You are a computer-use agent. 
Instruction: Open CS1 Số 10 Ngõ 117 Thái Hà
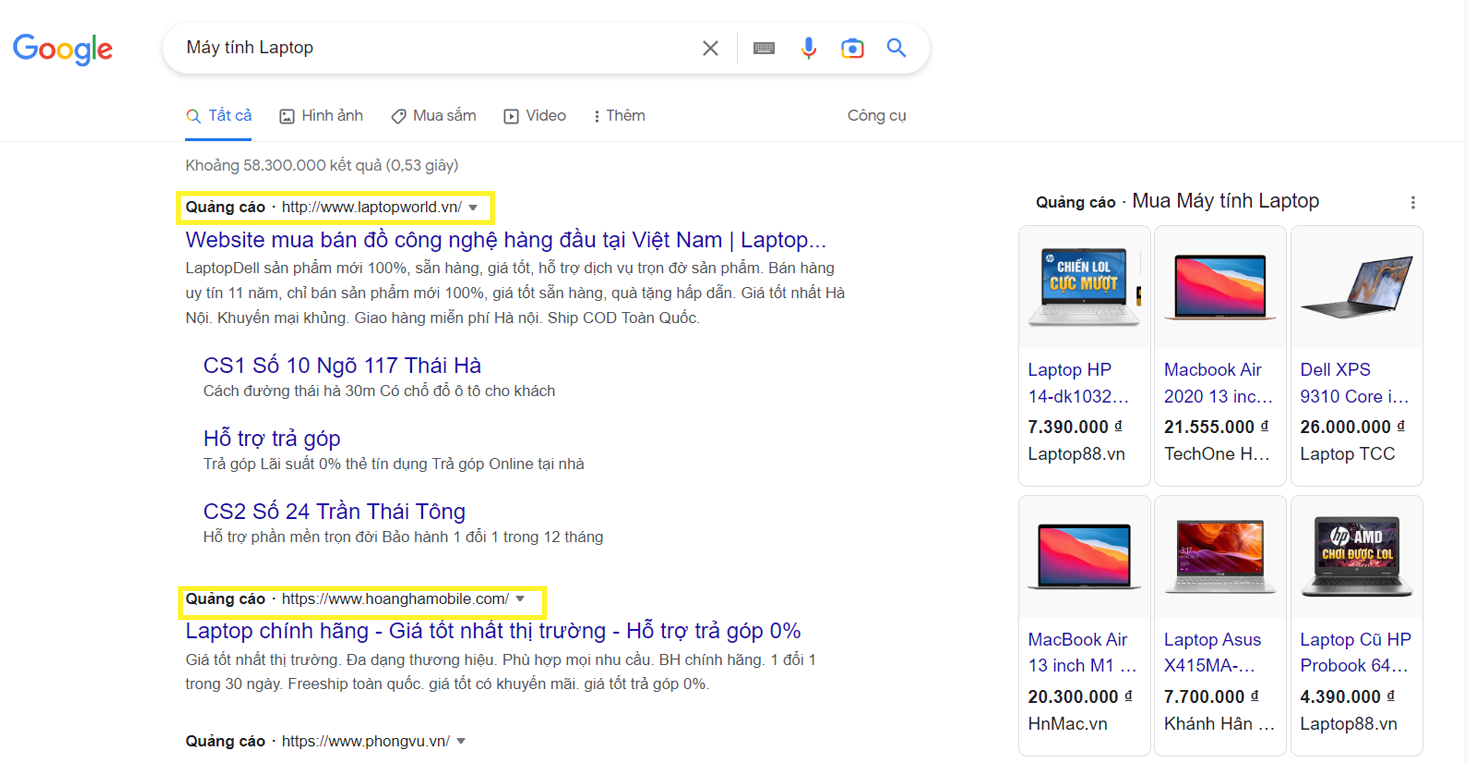click(342, 366)
